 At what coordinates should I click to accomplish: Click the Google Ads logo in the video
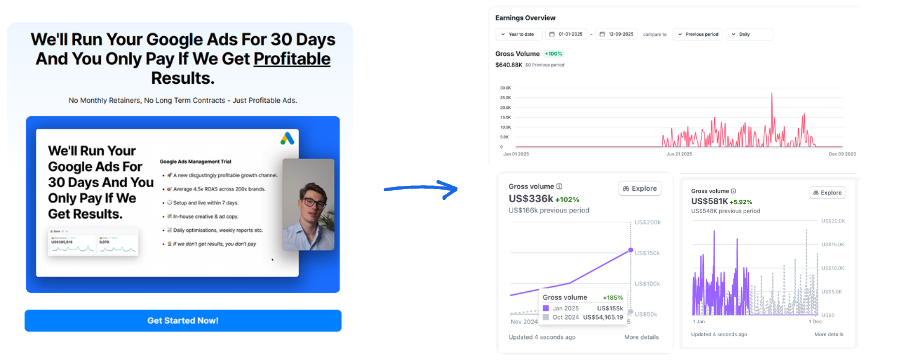click(x=287, y=138)
